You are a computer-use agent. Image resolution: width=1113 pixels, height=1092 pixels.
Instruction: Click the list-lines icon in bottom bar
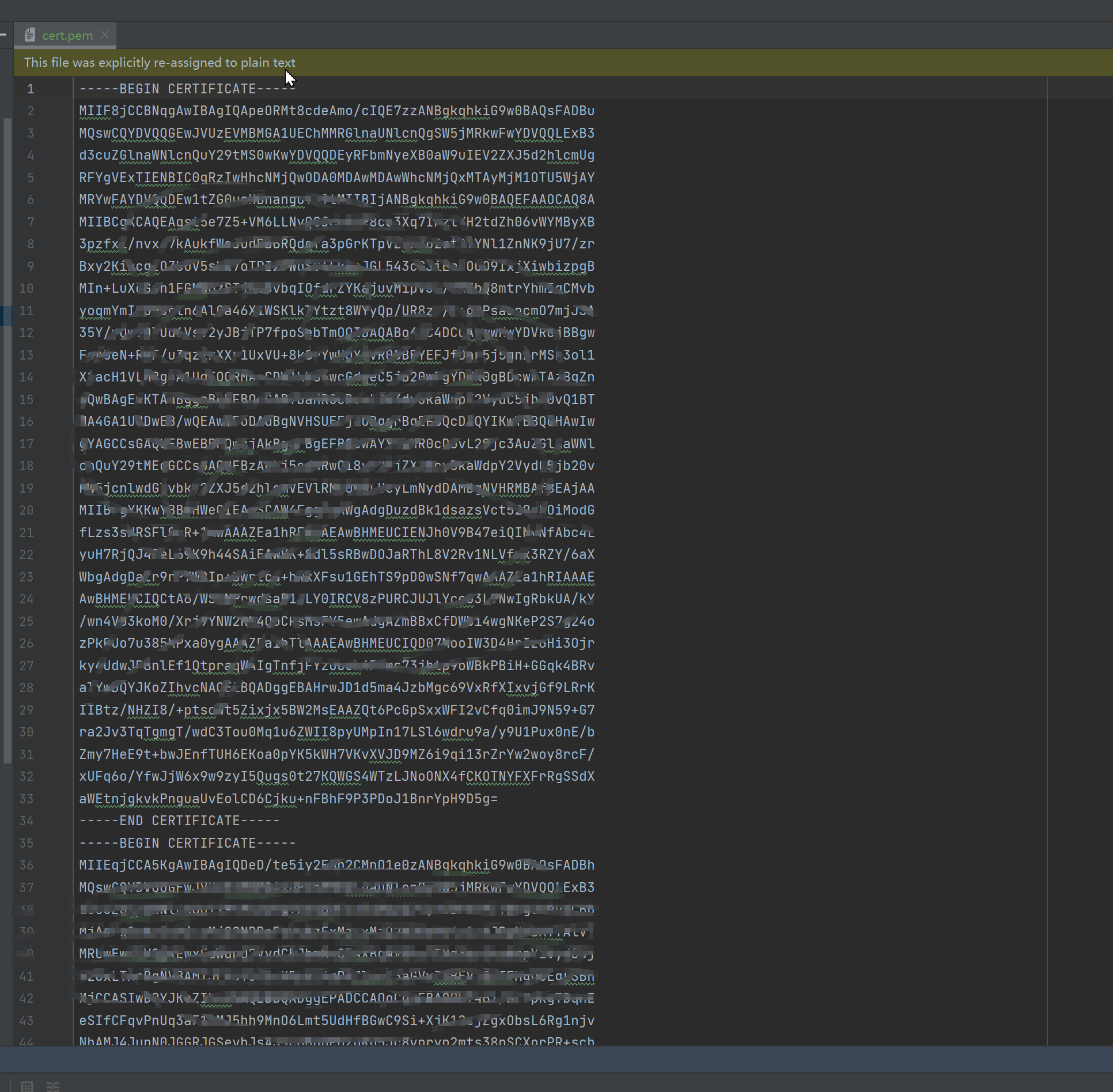pos(52,1086)
